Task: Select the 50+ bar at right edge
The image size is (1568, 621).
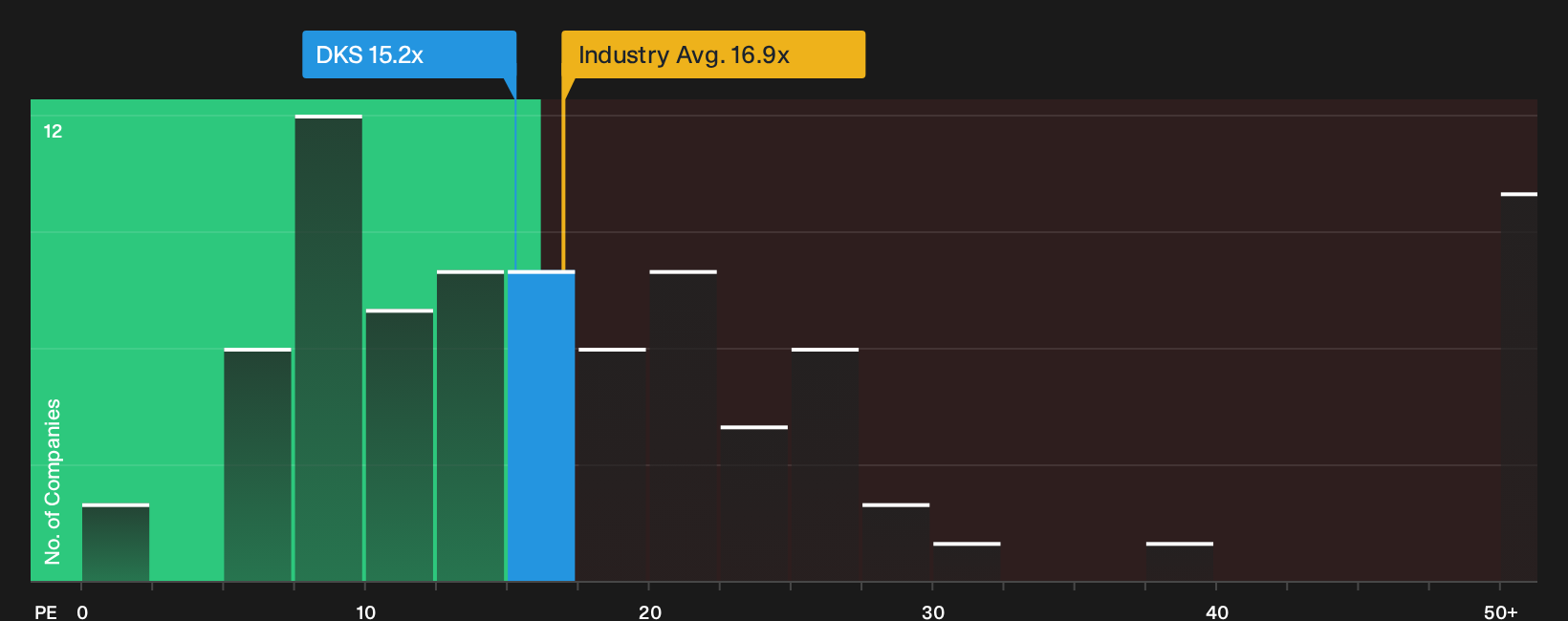Action: tap(1519, 387)
